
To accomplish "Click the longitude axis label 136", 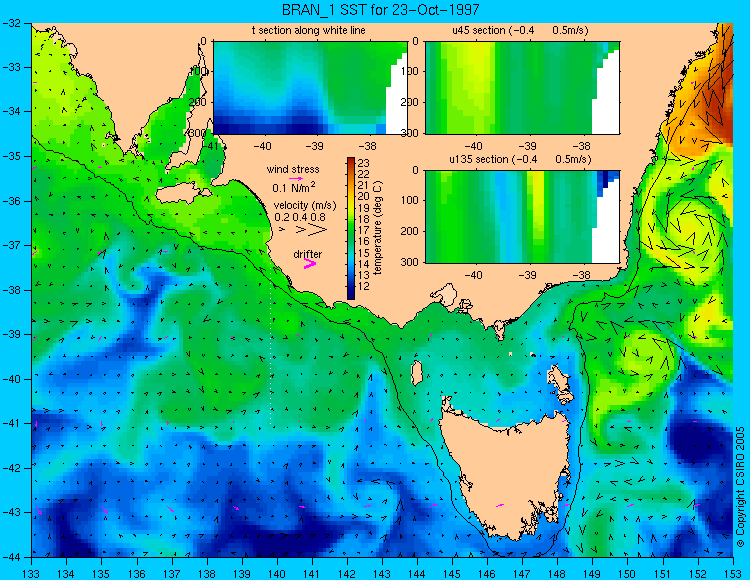I will click(136, 573).
